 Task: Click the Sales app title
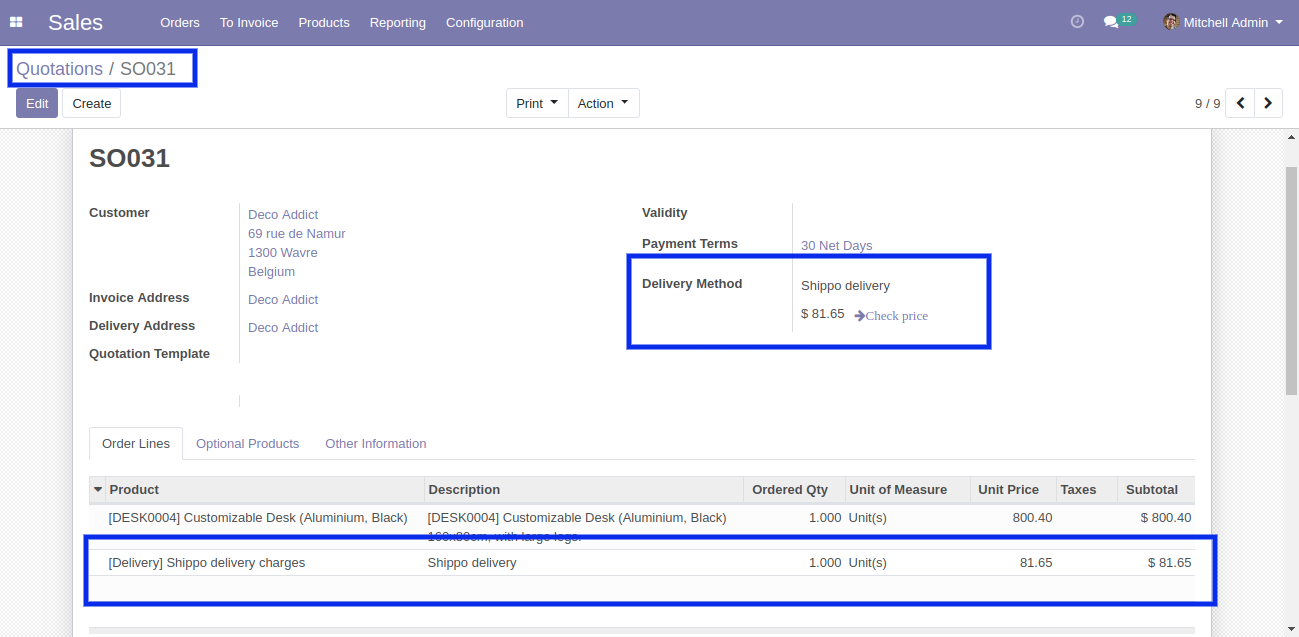pos(75,22)
